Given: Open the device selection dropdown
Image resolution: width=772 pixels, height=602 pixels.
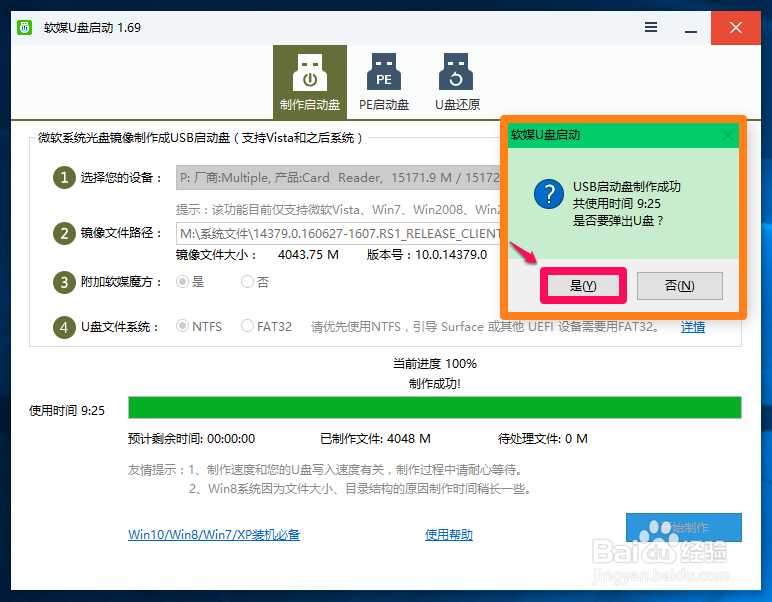Looking at the screenshot, I should point(339,178).
